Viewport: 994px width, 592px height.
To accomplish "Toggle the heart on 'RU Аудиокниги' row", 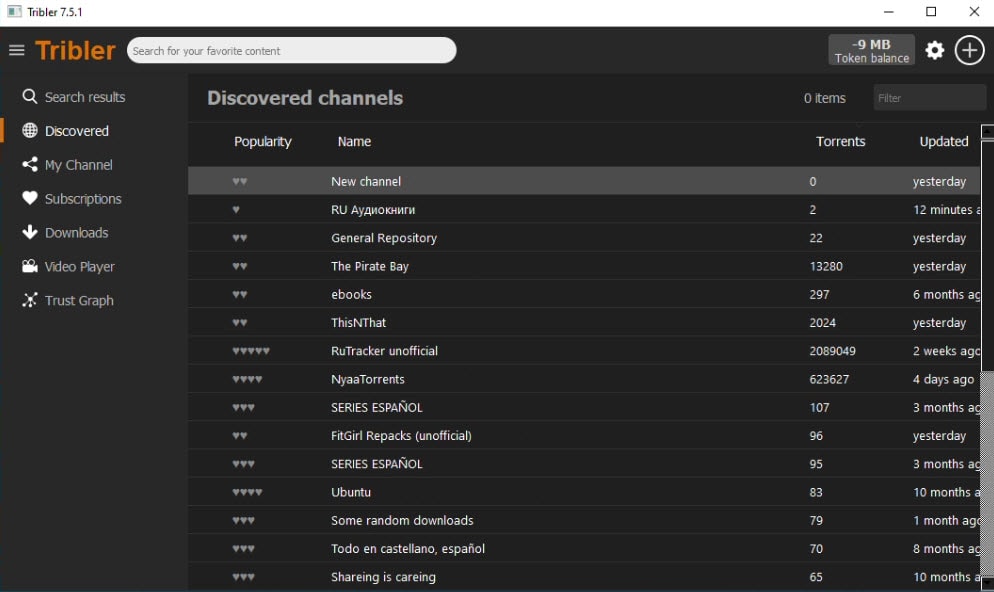I will point(236,210).
